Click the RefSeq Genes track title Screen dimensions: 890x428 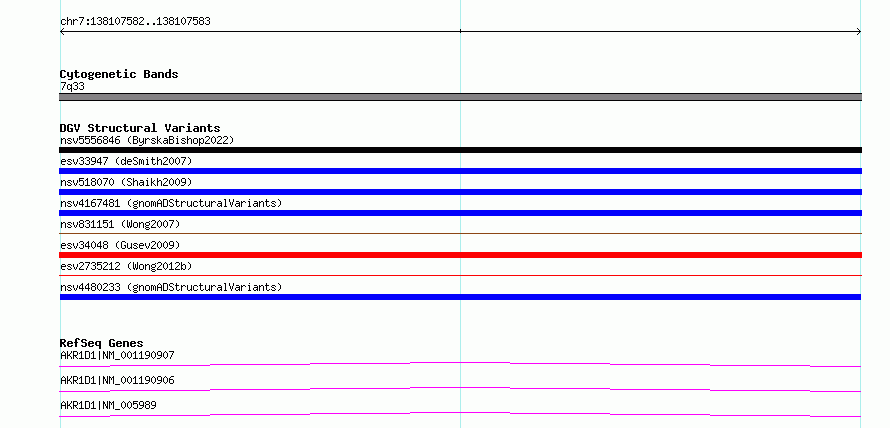coord(102,343)
